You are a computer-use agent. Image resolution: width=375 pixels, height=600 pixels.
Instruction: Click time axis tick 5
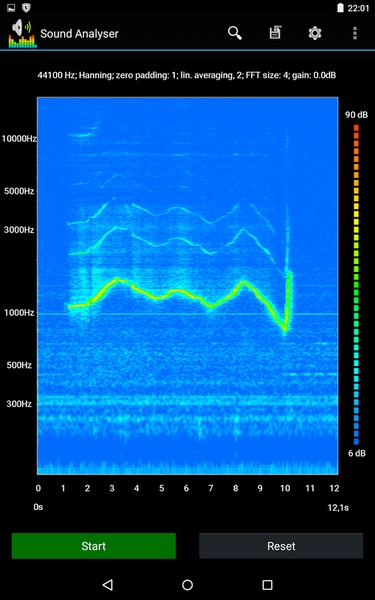coord(161,488)
